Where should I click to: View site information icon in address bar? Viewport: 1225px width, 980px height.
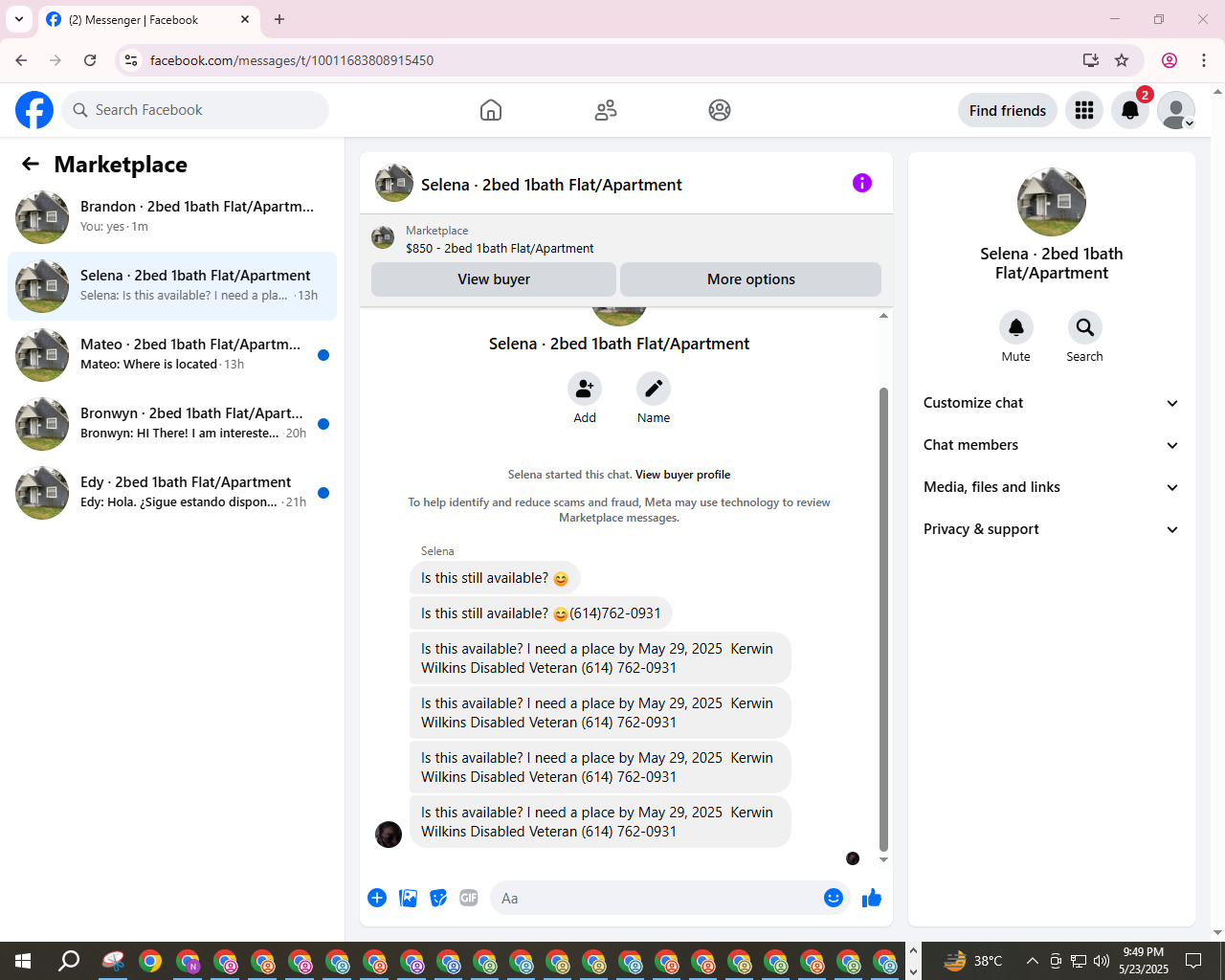(132, 60)
